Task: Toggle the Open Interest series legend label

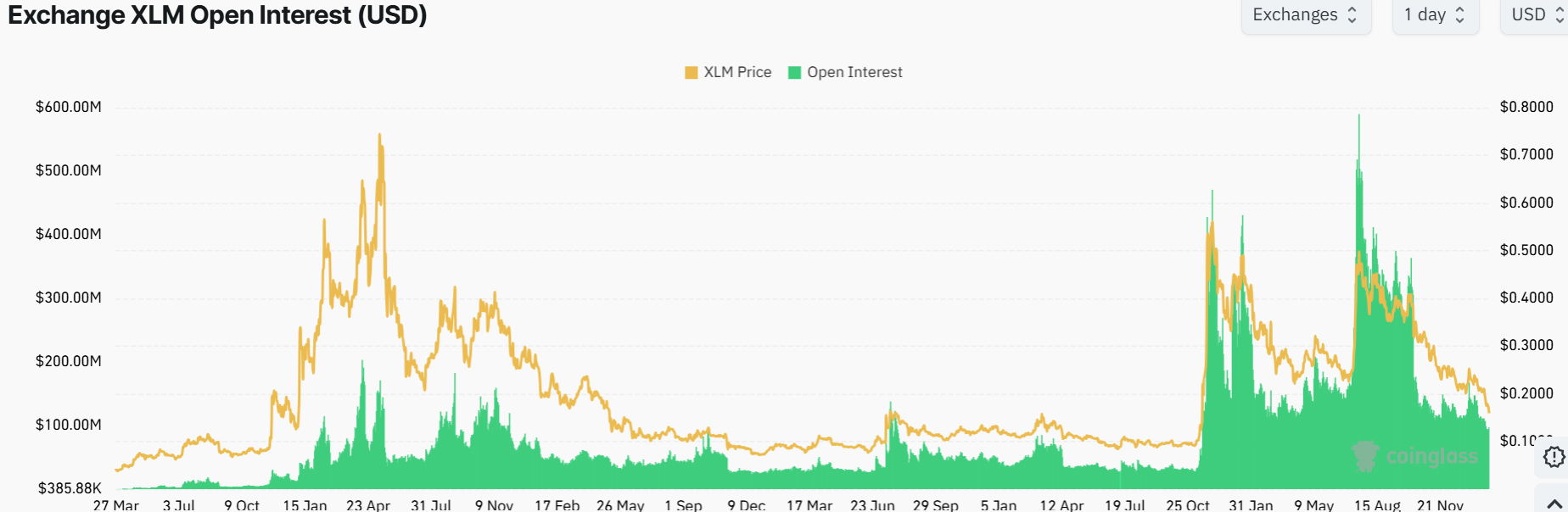Action: (x=854, y=73)
